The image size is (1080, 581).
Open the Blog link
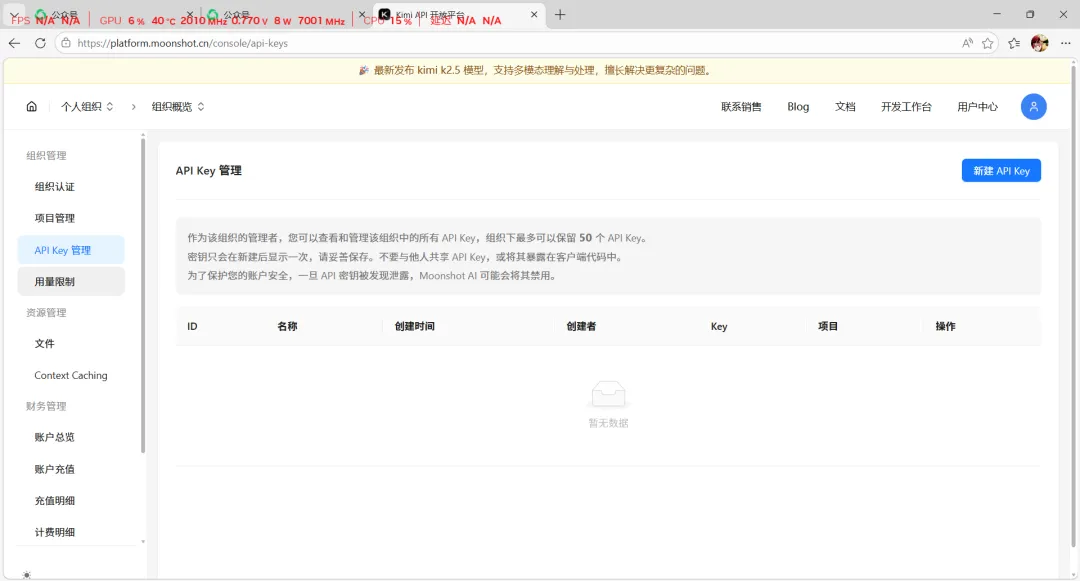tap(798, 107)
